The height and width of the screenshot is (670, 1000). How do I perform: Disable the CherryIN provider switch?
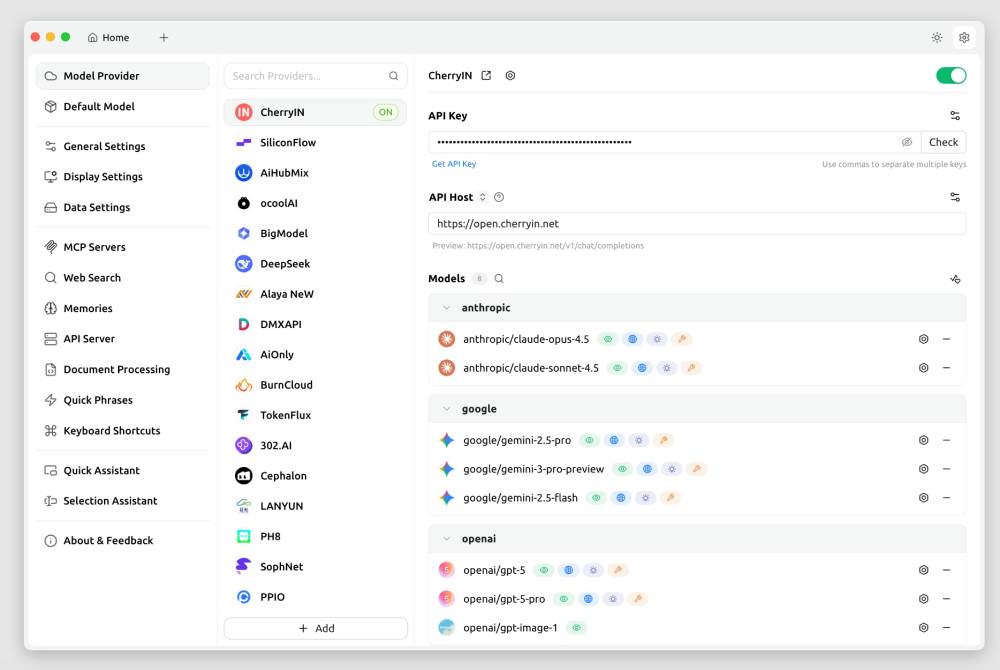[950, 76]
